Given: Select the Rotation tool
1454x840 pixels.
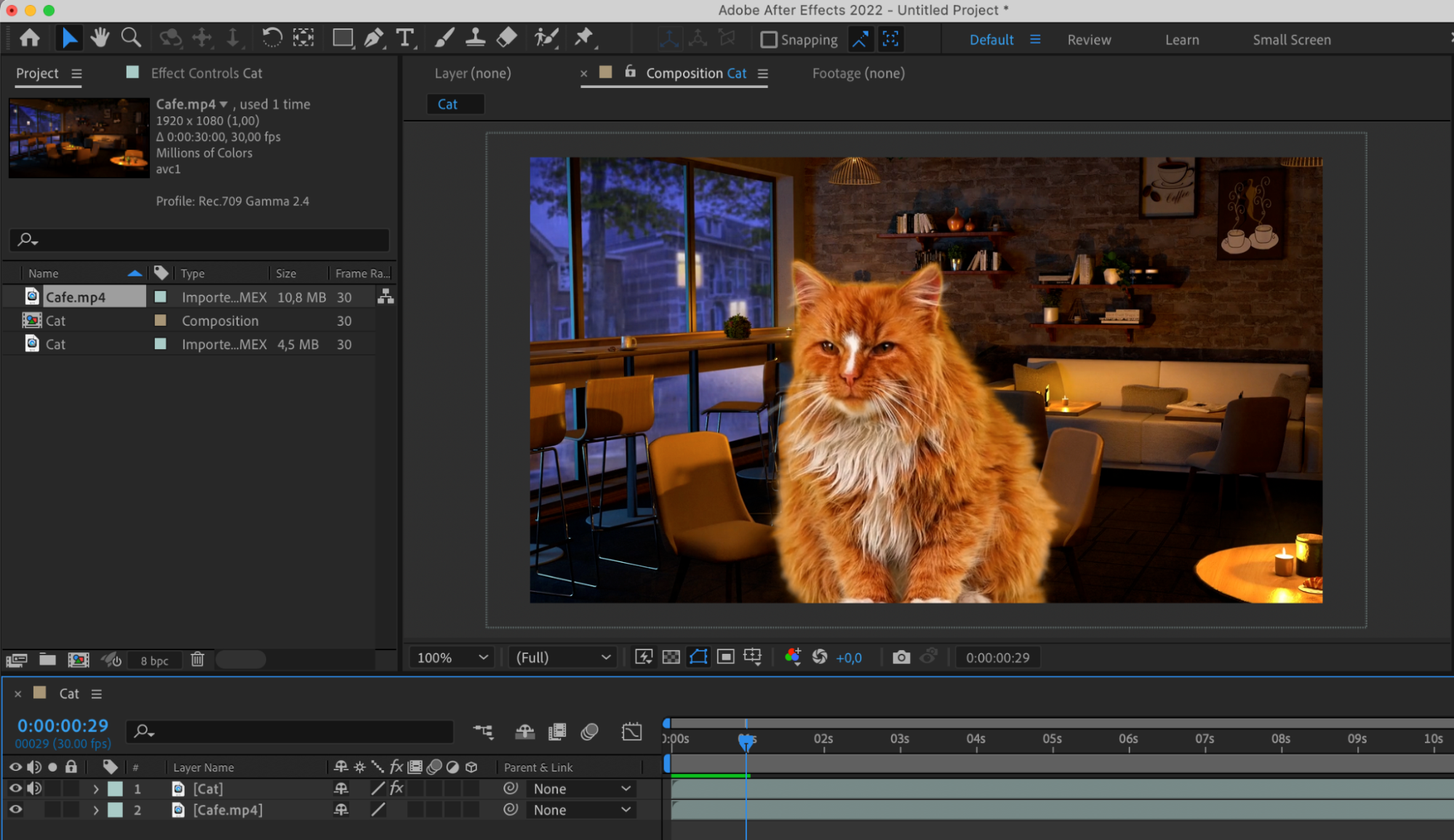Looking at the screenshot, I should click(271, 38).
